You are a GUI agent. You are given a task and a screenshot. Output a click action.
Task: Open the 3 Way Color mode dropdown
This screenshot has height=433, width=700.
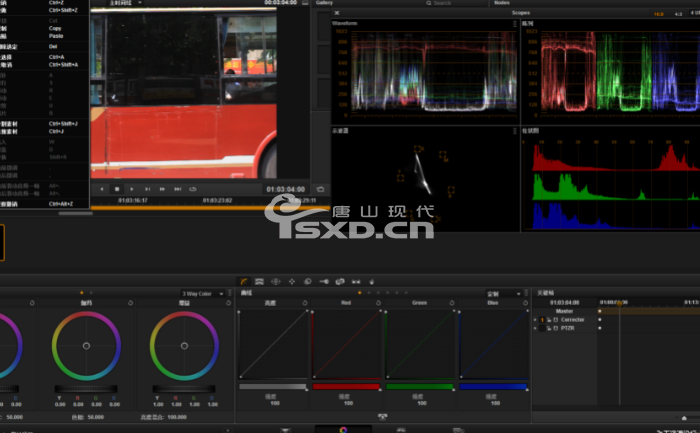(202, 293)
